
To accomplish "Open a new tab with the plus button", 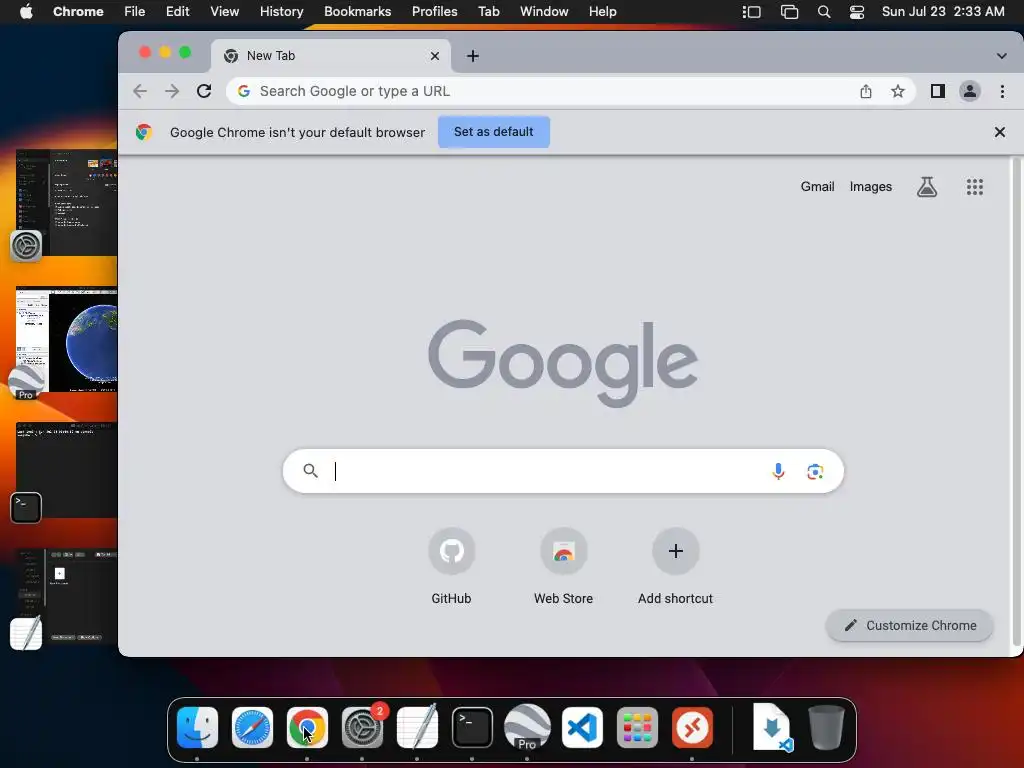I will pos(473,56).
